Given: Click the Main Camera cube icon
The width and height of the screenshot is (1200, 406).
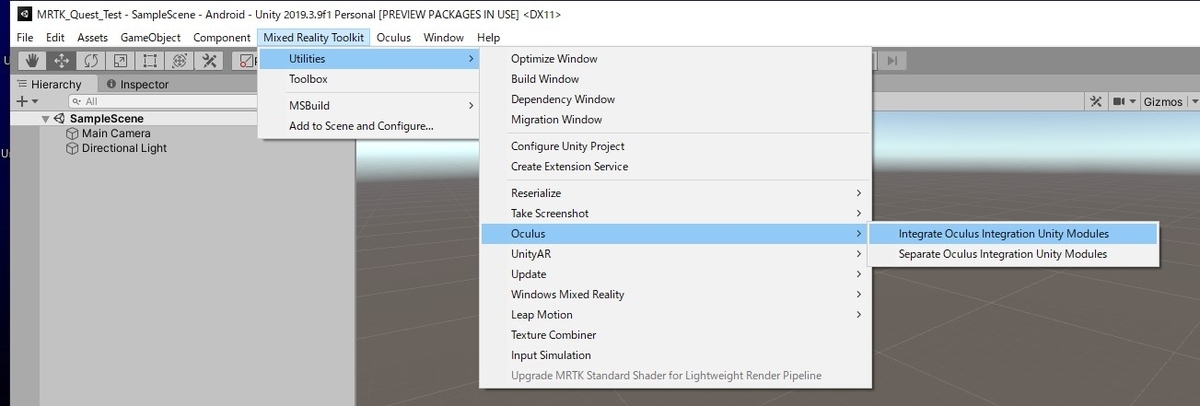Looking at the screenshot, I should tap(72, 133).
